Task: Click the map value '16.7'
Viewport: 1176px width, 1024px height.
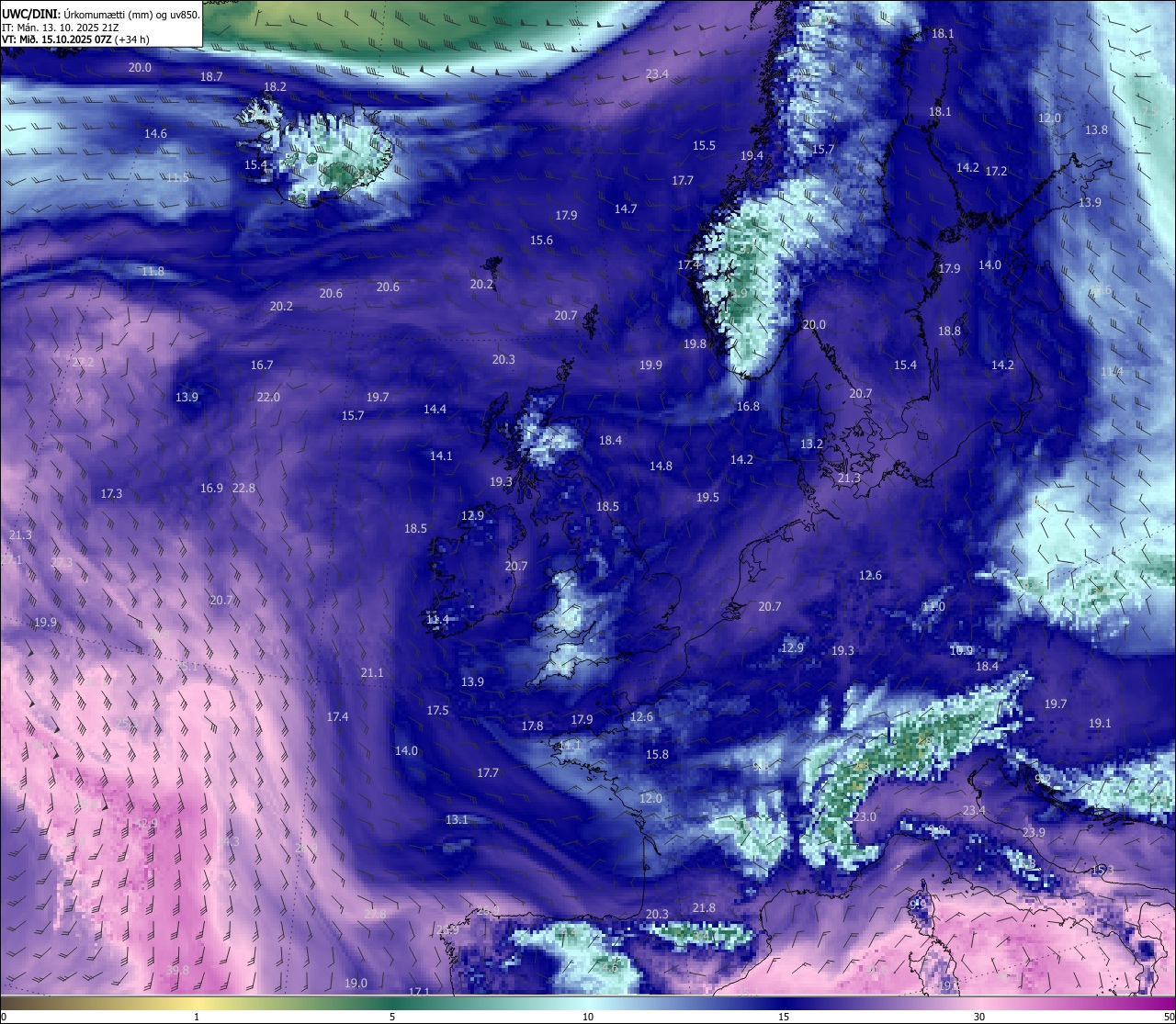Action: coord(262,365)
